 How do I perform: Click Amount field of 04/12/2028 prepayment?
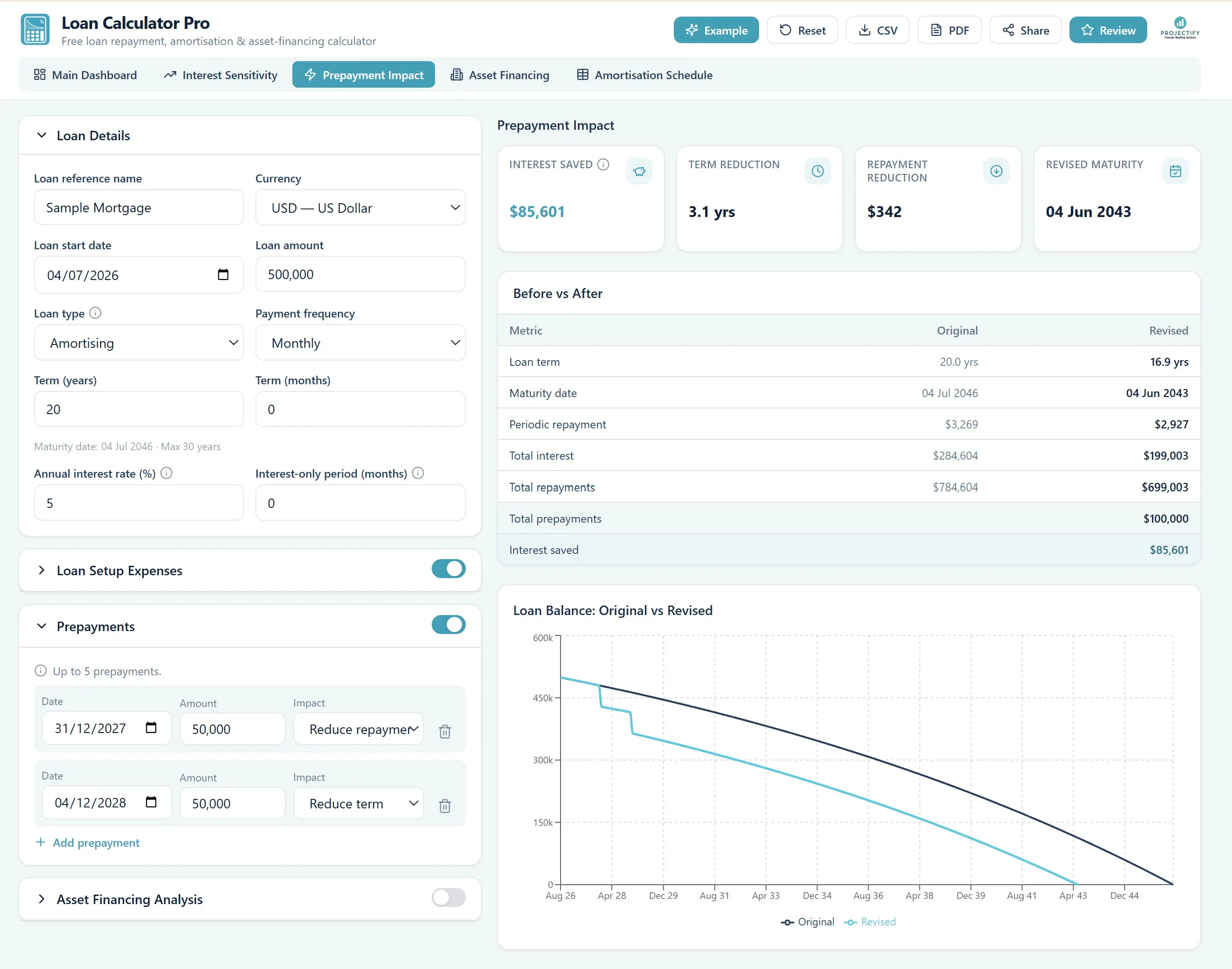click(x=233, y=803)
